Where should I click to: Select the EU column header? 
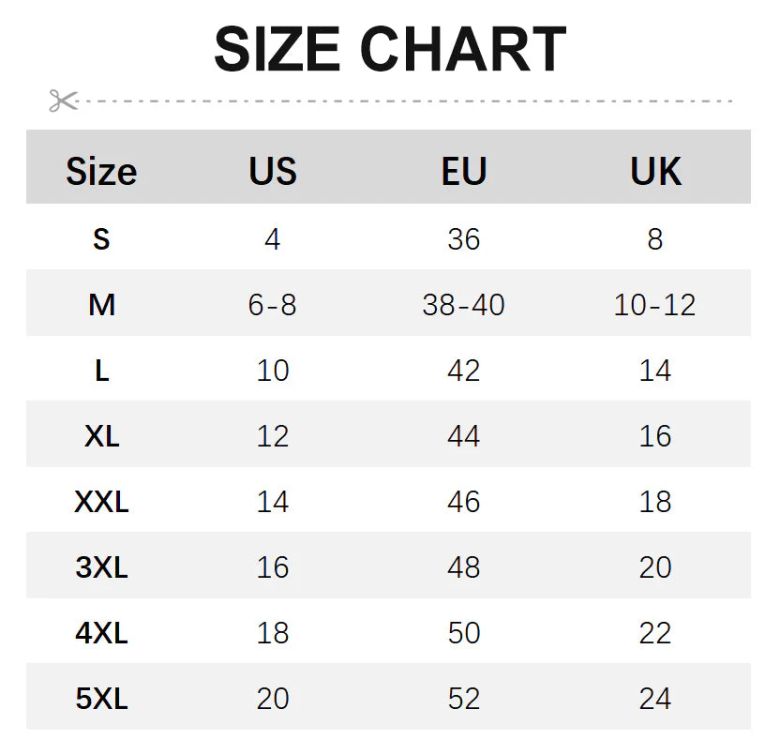click(x=464, y=171)
